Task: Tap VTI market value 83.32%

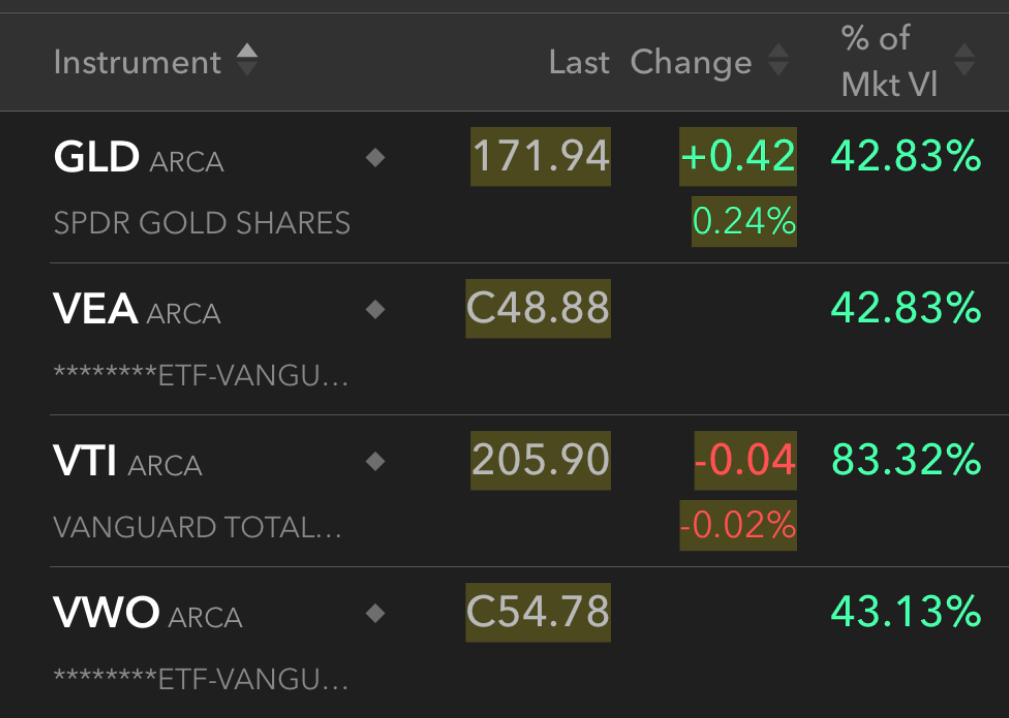Action: click(x=906, y=460)
